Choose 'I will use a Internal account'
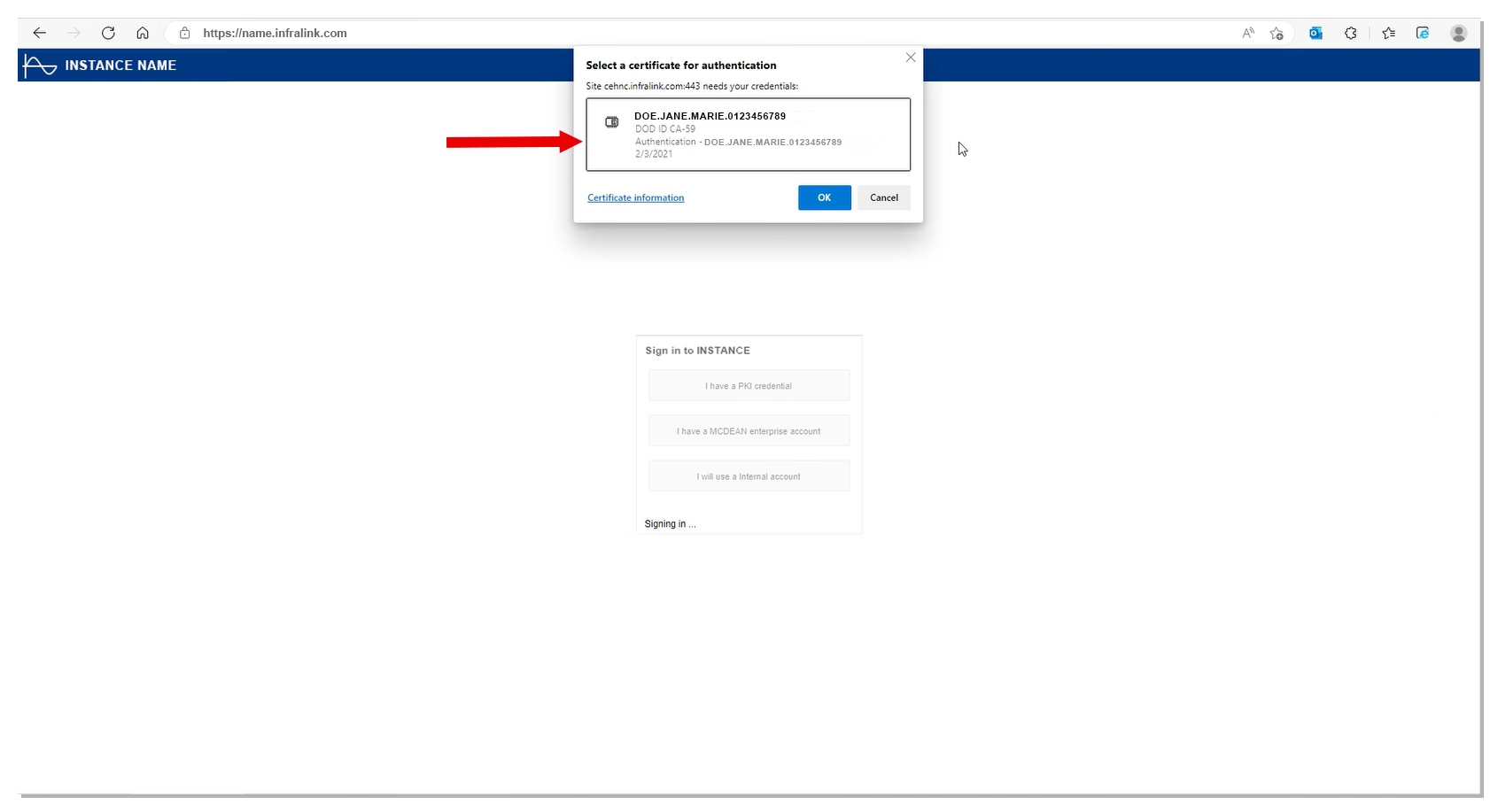Viewport: 1498px width, 812px height. (749, 476)
